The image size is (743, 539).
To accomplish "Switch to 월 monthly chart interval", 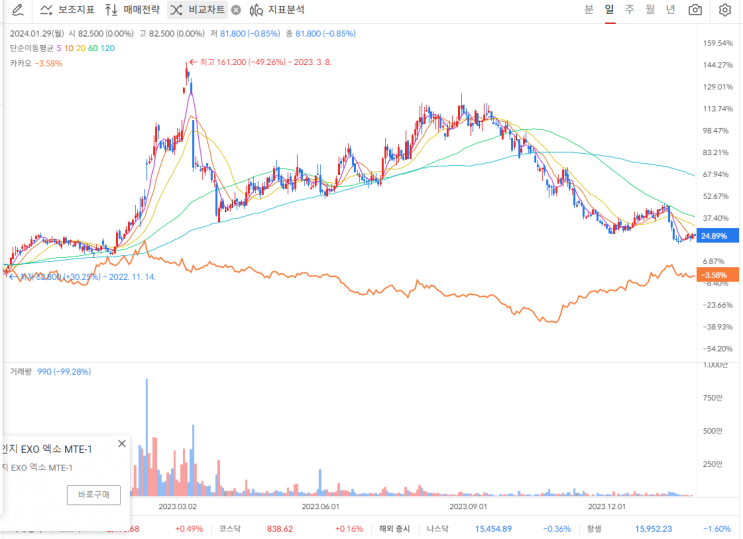I will 650,9.
